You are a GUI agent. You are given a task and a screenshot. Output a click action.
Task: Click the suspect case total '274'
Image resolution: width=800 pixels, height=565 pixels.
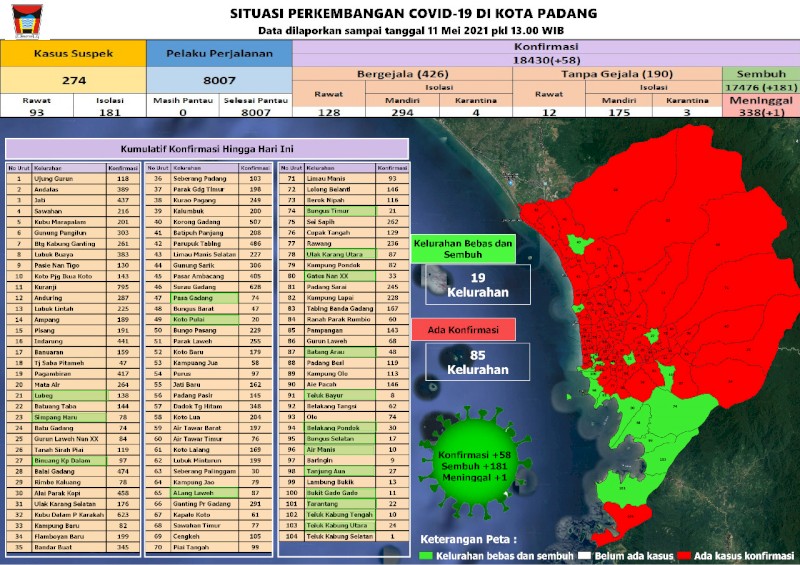pyautogui.click(x=74, y=81)
